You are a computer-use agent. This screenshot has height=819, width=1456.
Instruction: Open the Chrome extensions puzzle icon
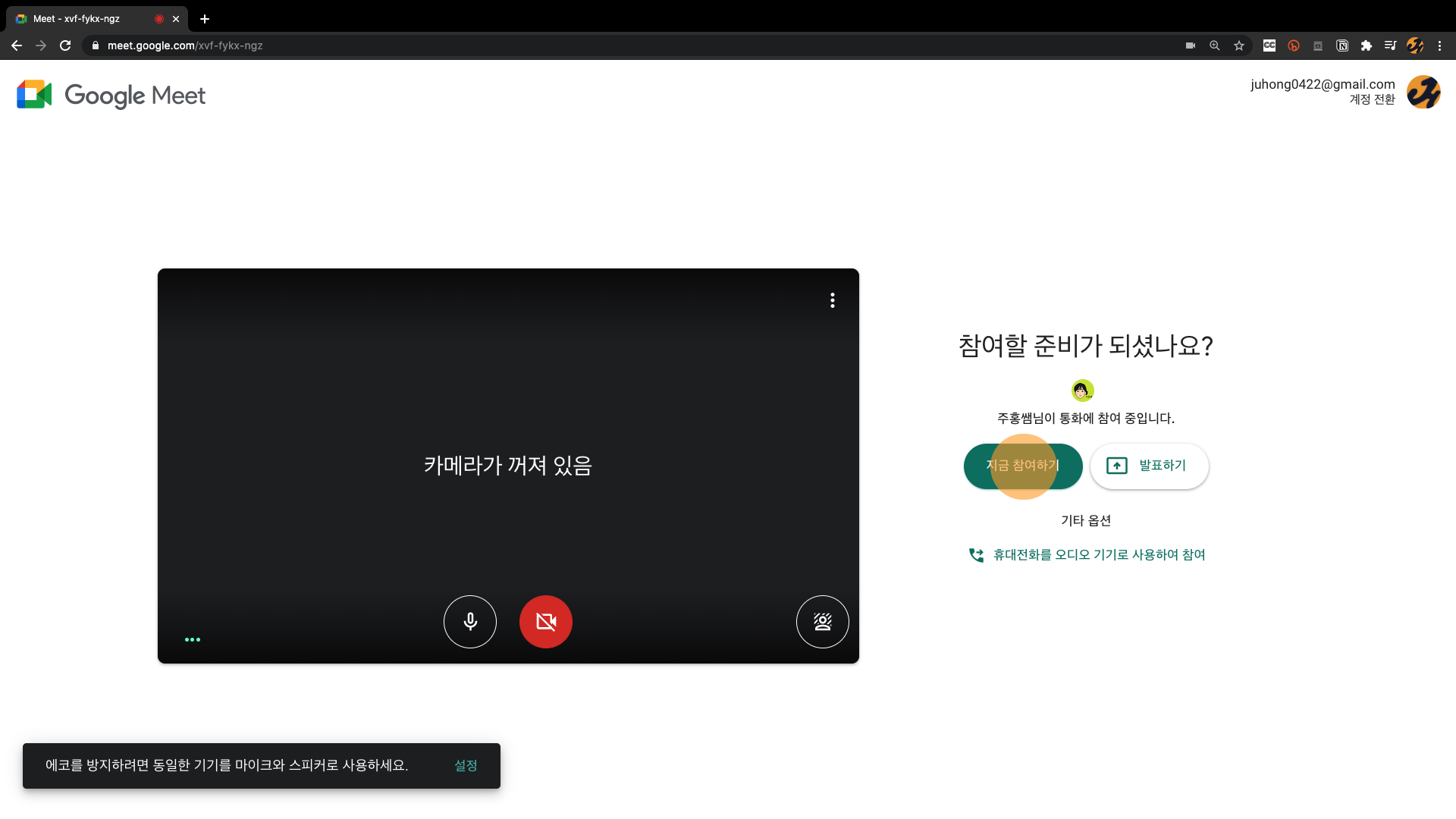pyautogui.click(x=1367, y=45)
